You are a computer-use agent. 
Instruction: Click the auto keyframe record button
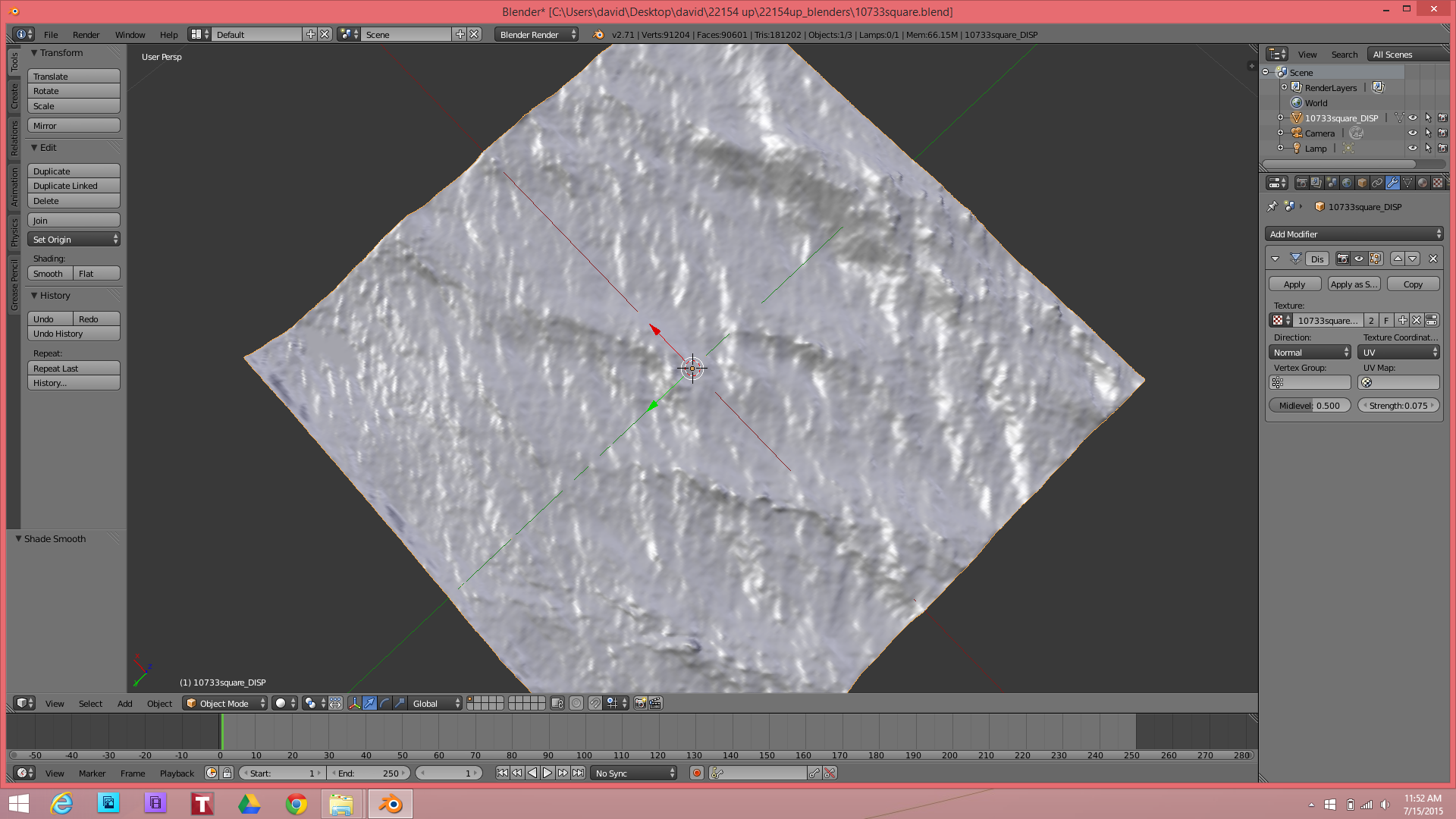(696, 773)
